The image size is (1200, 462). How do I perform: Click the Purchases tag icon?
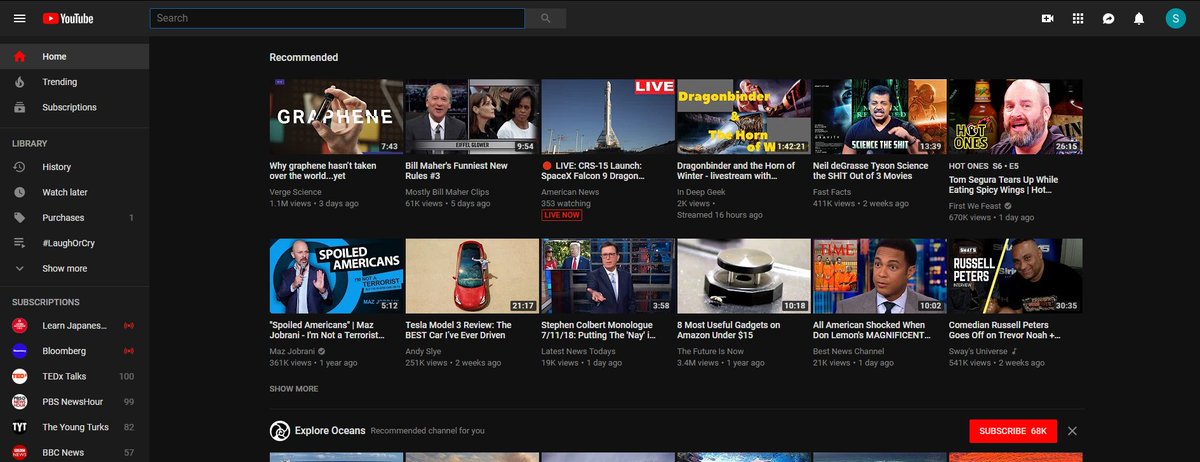pos(19,218)
